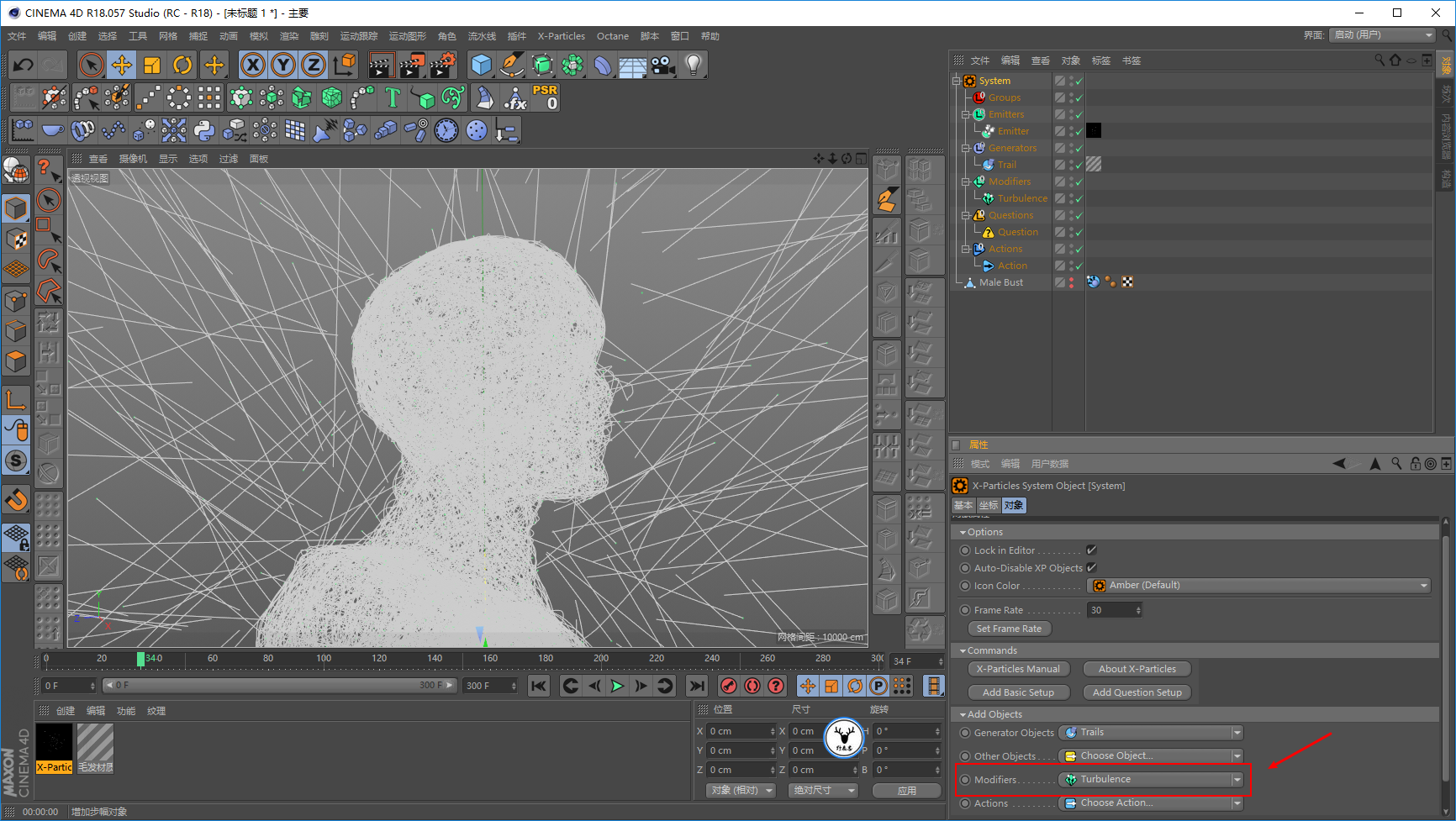The width and height of the screenshot is (1456, 821).
Task: Click the Frame Rate input field
Action: tap(1115, 610)
